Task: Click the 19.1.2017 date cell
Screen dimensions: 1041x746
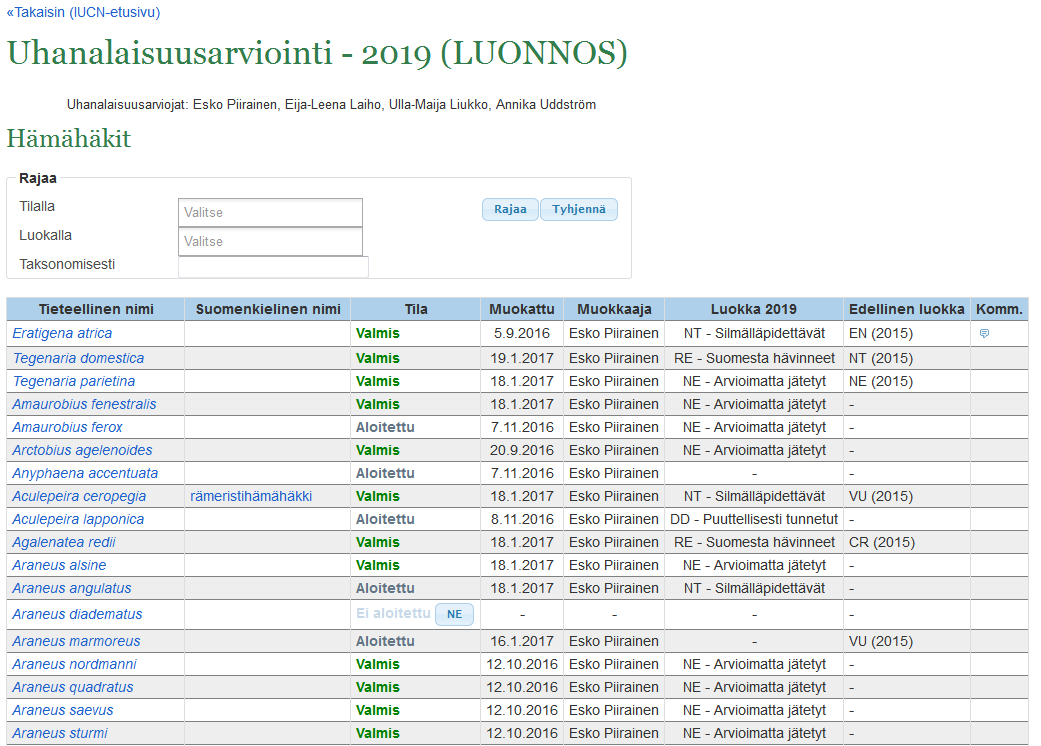Action: 522,358
